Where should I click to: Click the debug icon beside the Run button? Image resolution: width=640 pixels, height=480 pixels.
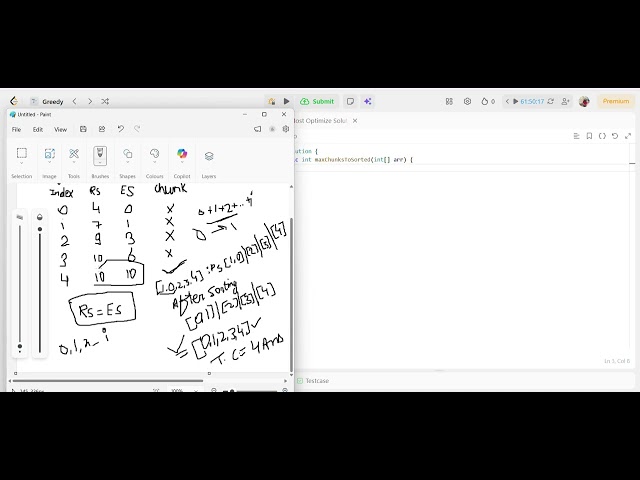[271, 101]
